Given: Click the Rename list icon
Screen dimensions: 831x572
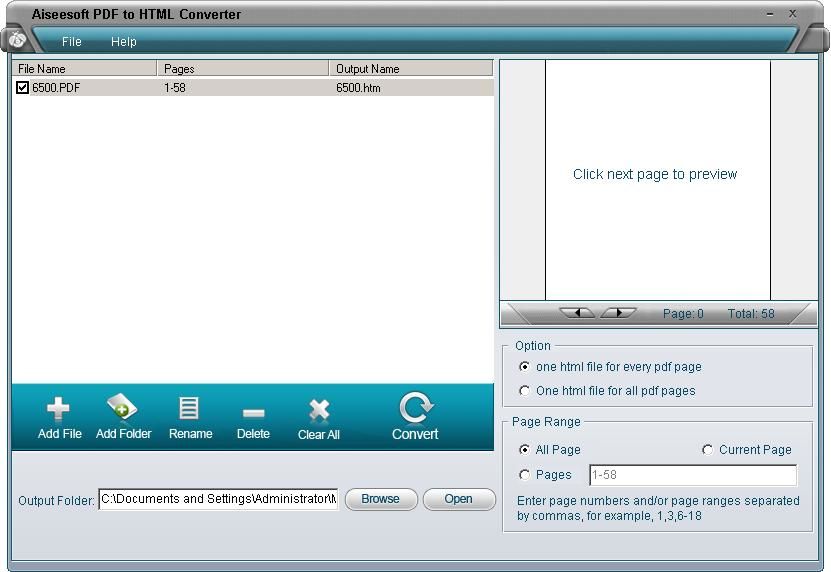Looking at the screenshot, I should (x=189, y=408).
